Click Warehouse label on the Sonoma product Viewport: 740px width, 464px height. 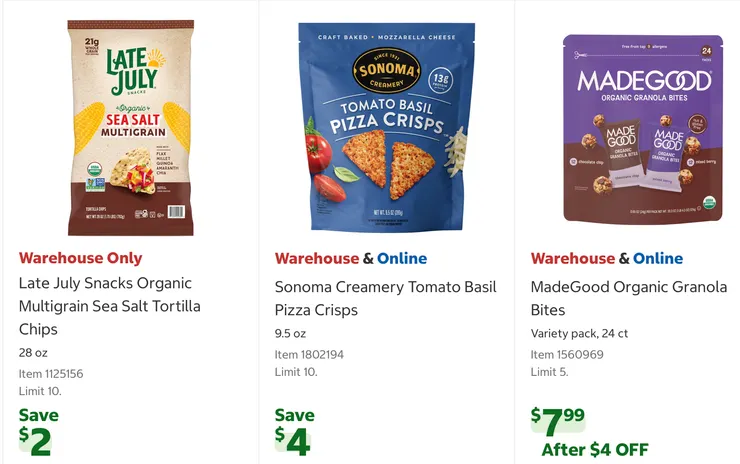(x=316, y=258)
